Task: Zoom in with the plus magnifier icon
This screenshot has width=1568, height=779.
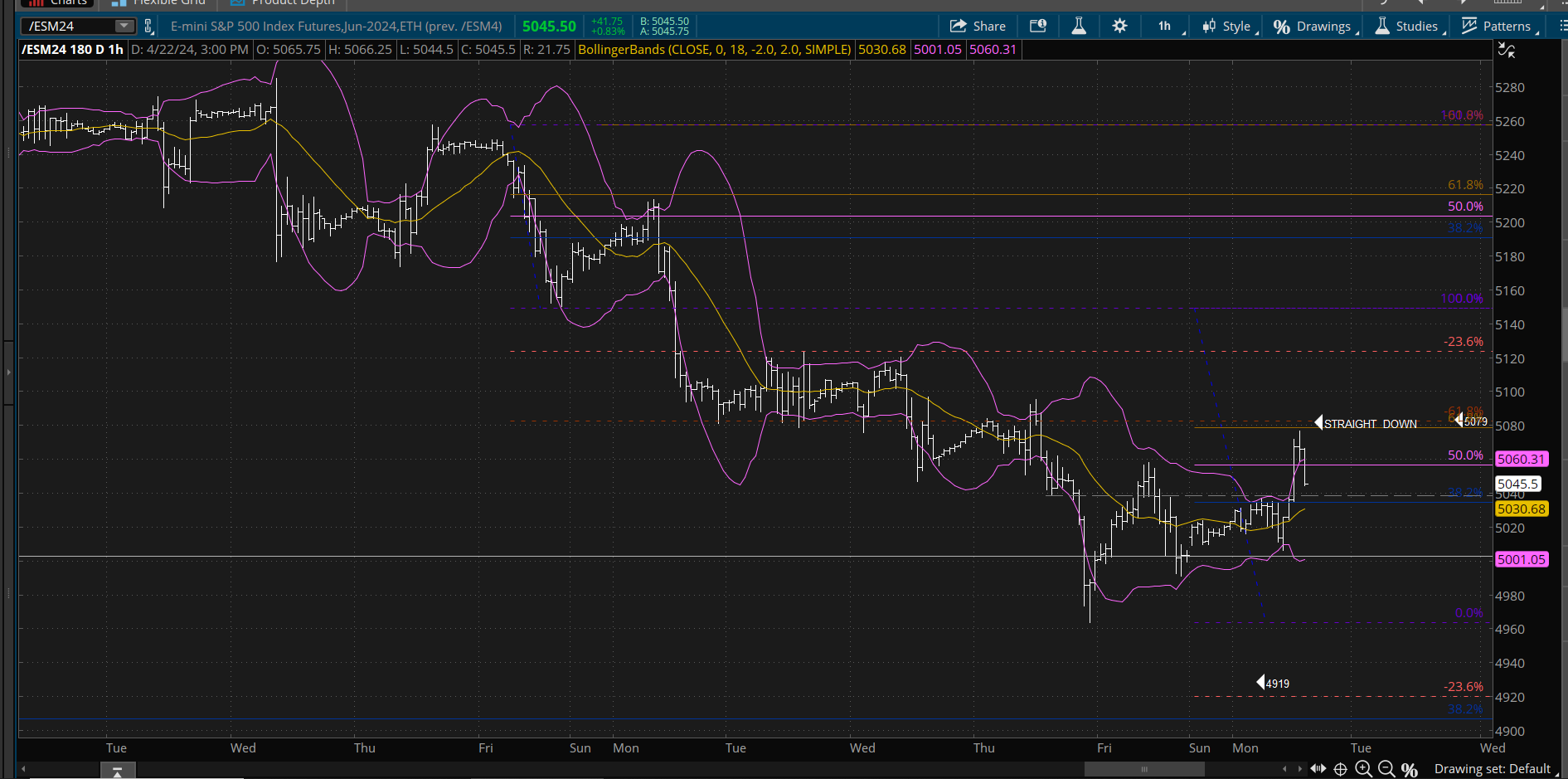Action: [x=1364, y=769]
